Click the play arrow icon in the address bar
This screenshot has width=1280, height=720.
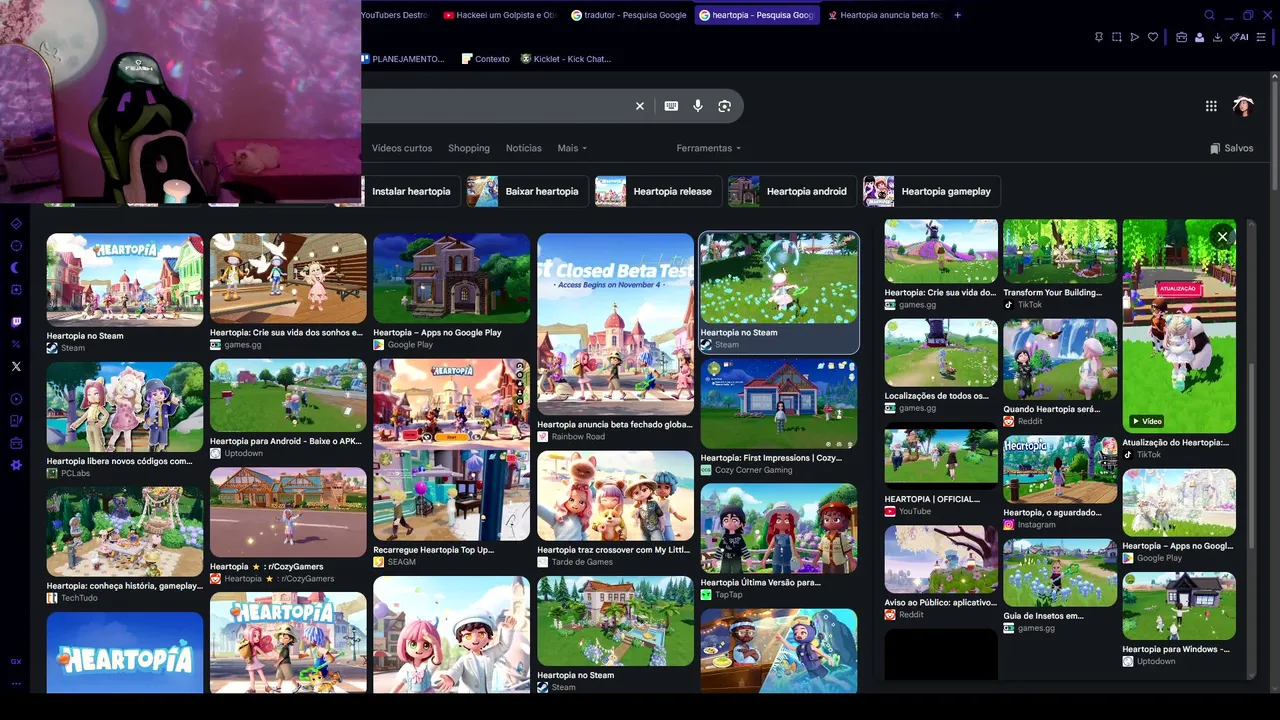click(1135, 37)
